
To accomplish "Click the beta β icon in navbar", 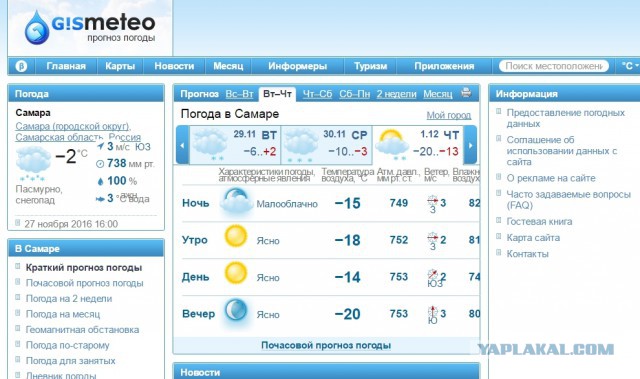I will [21, 66].
